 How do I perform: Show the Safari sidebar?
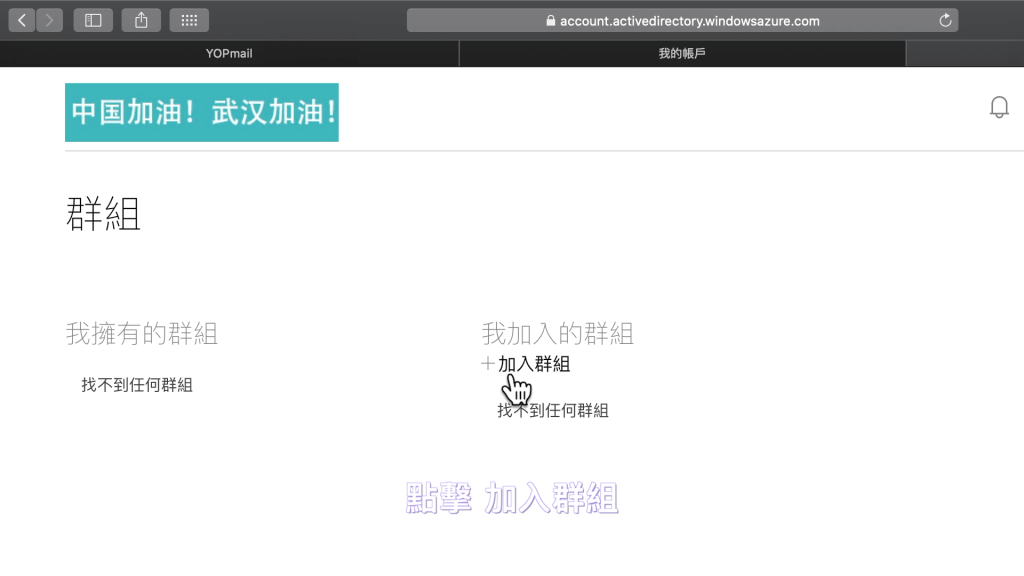pos(93,20)
